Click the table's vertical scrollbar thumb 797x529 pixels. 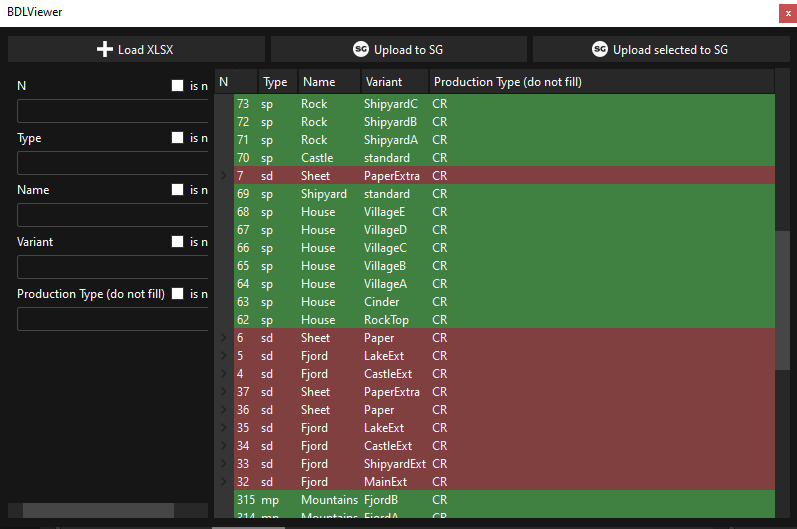click(x=783, y=300)
